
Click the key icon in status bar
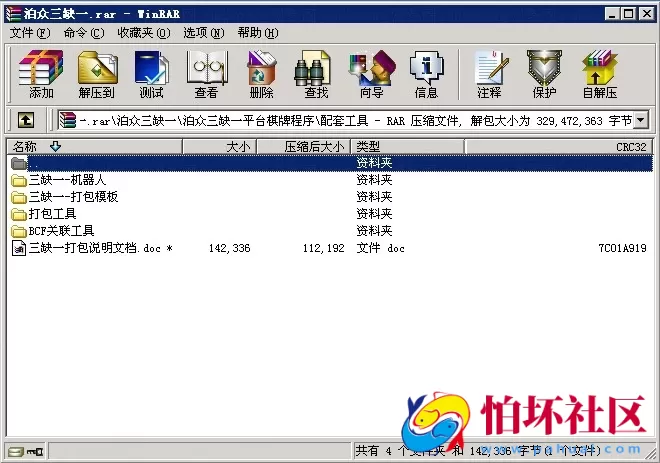[x=35, y=452]
